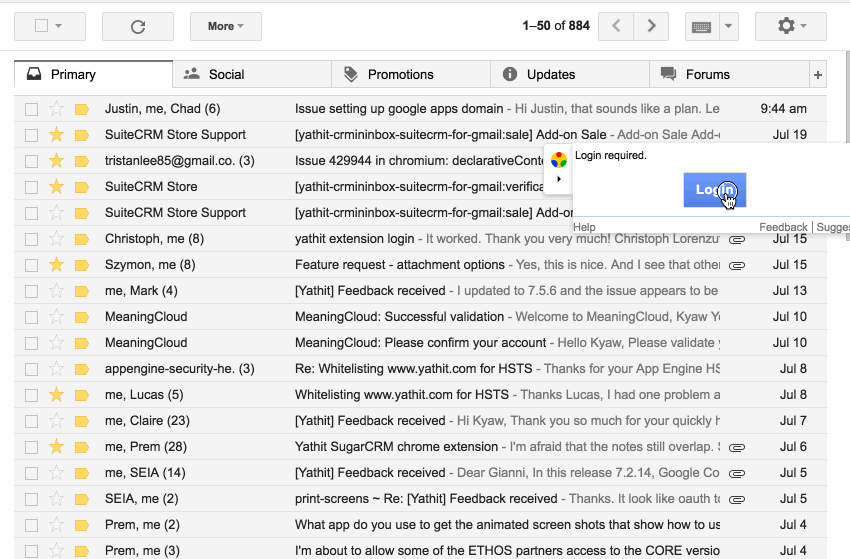This screenshot has width=850, height=559.
Task: Star the me, Mark conversation
Action: point(56,291)
